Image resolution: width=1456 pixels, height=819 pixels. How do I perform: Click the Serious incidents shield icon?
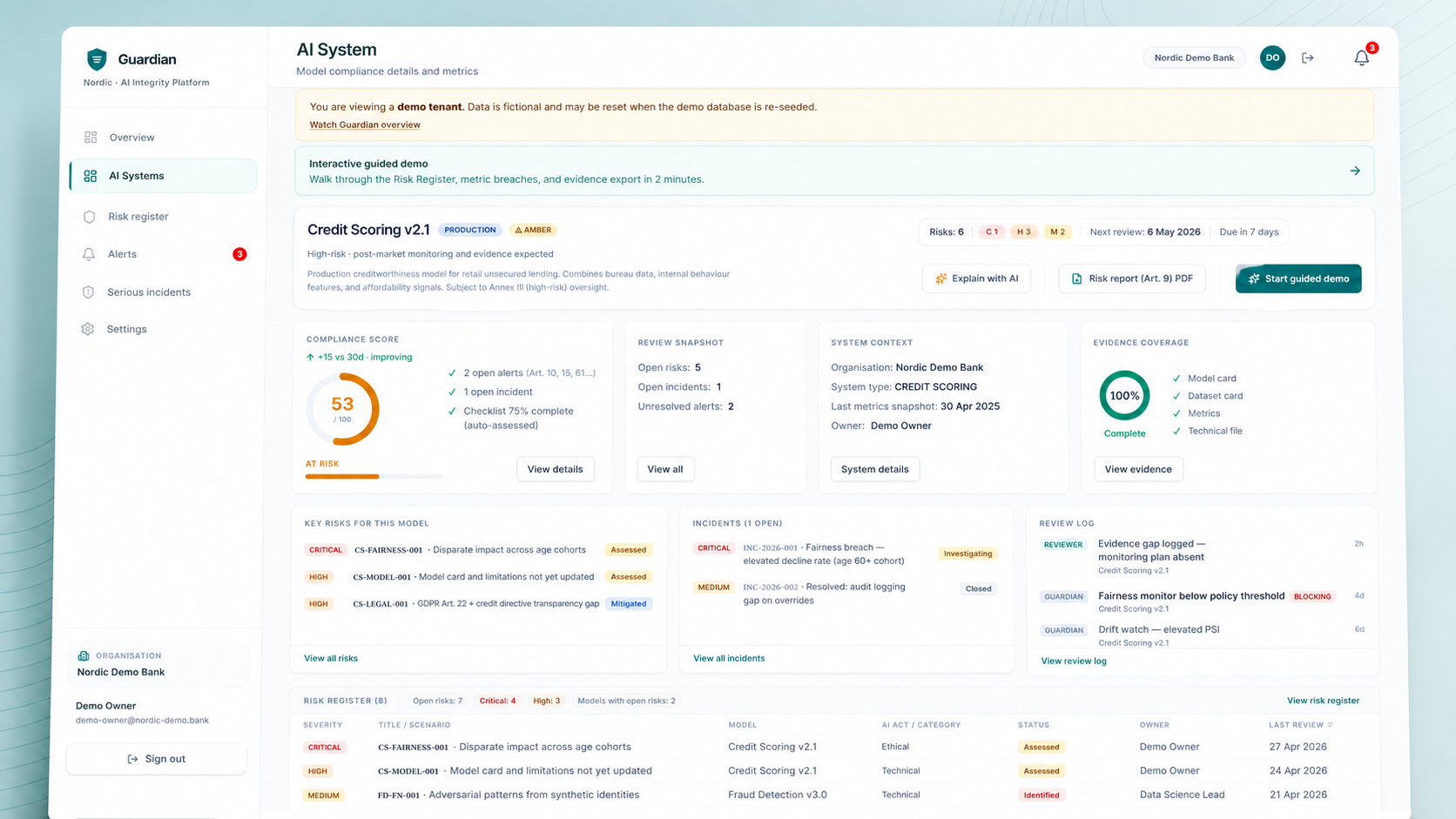(88, 292)
